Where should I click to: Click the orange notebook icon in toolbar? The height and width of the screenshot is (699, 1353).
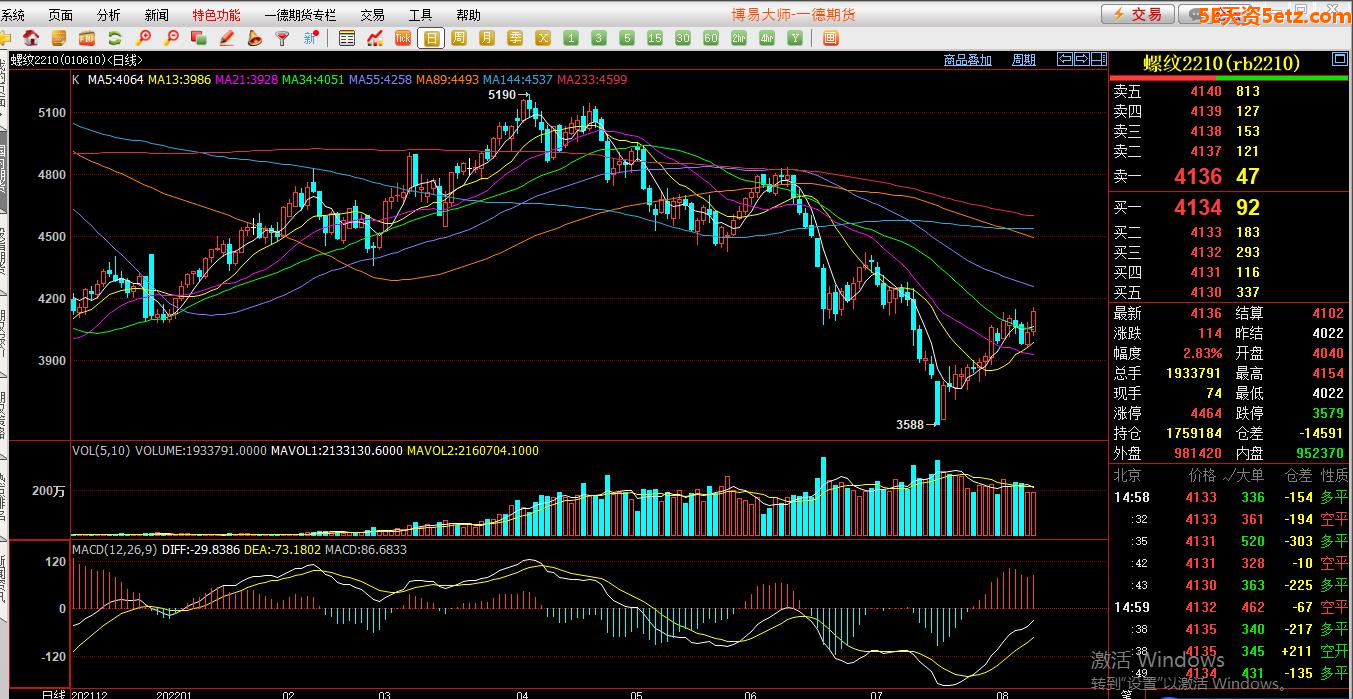pyautogui.click(x=59, y=38)
